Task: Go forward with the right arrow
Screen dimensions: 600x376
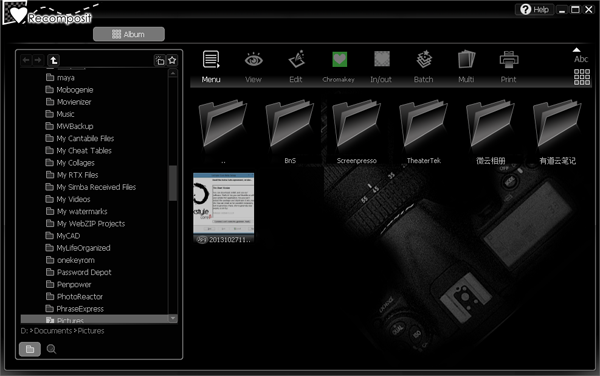Action: click(38, 60)
